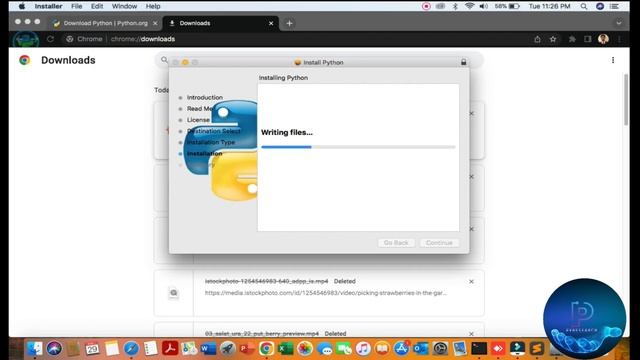Open Music (iTunes) from the dock
640x360 pixels.
pyautogui.click(x=363, y=349)
